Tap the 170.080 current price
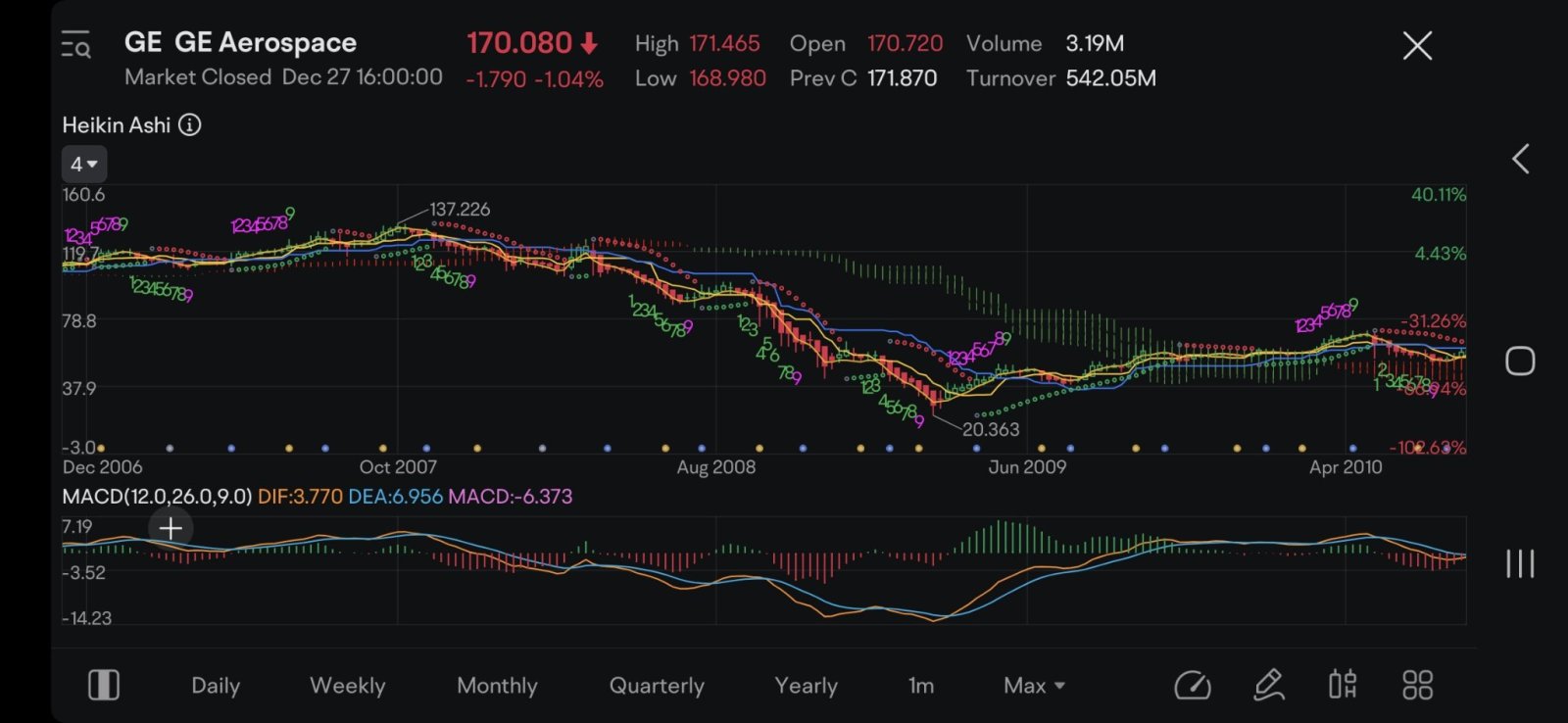Viewport: 1568px width, 723px height. pos(519,43)
